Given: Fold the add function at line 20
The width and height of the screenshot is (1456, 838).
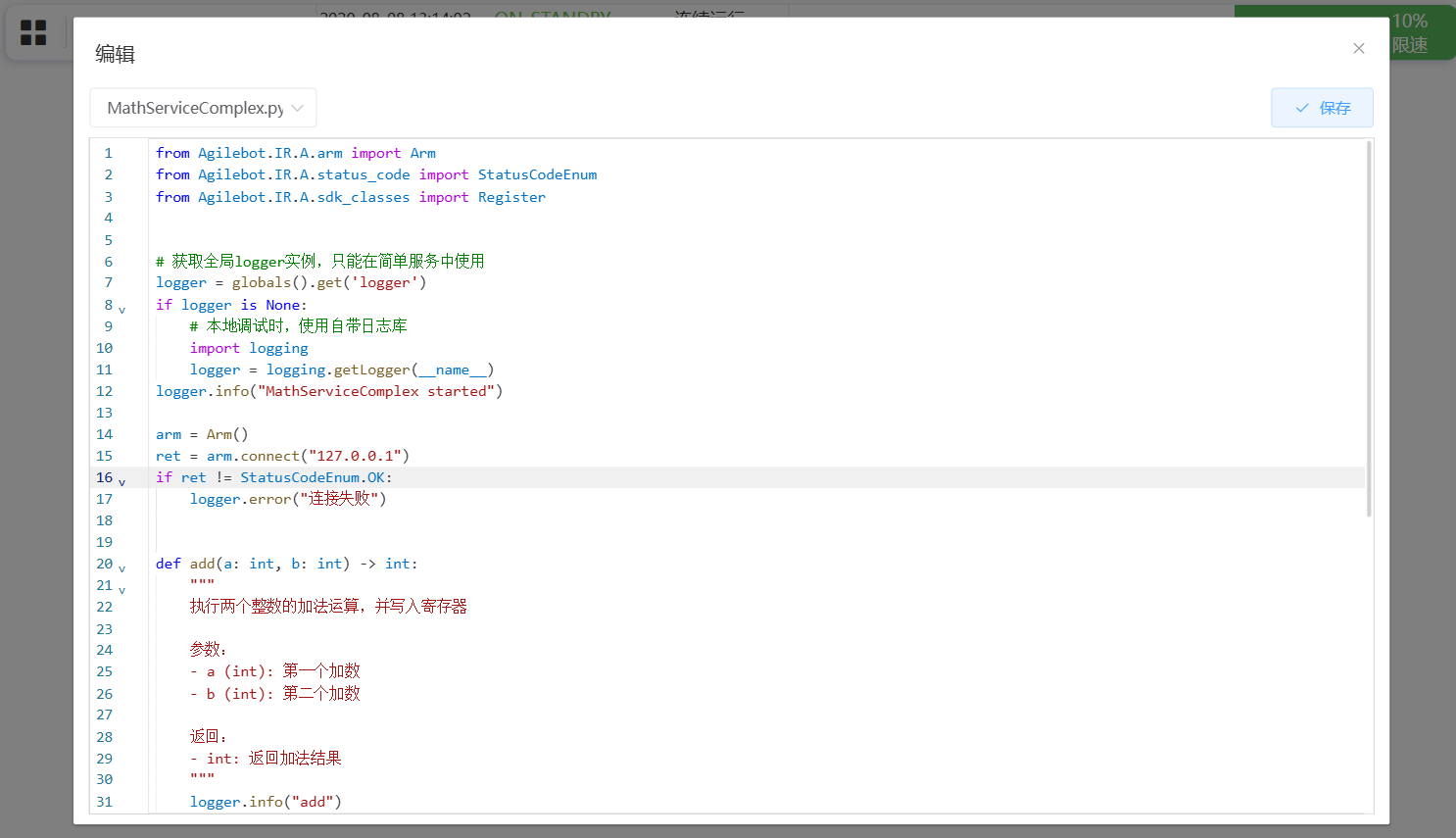Looking at the screenshot, I should (122, 568).
